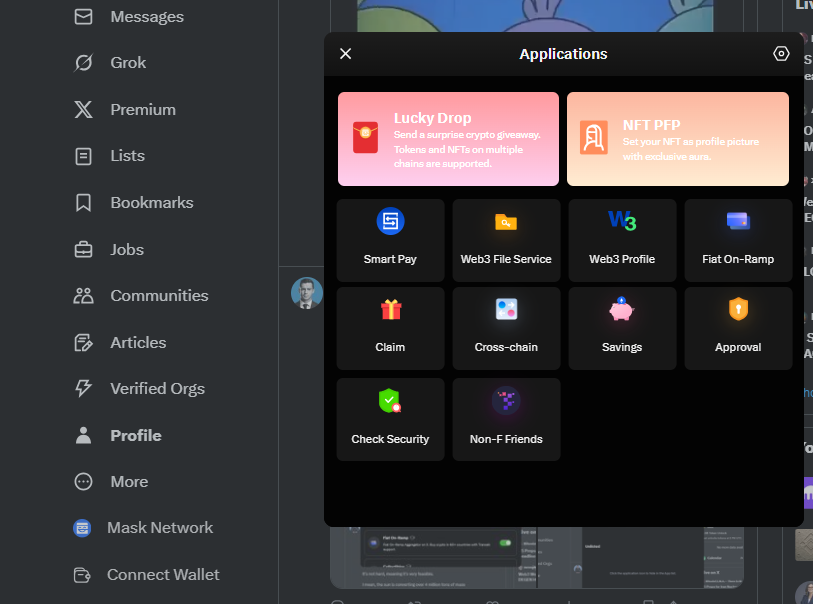813x604 pixels.
Task: Open Grok from the sidebar
Action: pos(110,63)
